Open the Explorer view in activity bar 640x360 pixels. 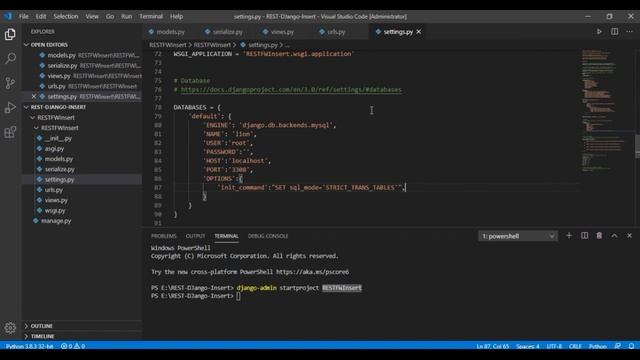coord(10,34)
